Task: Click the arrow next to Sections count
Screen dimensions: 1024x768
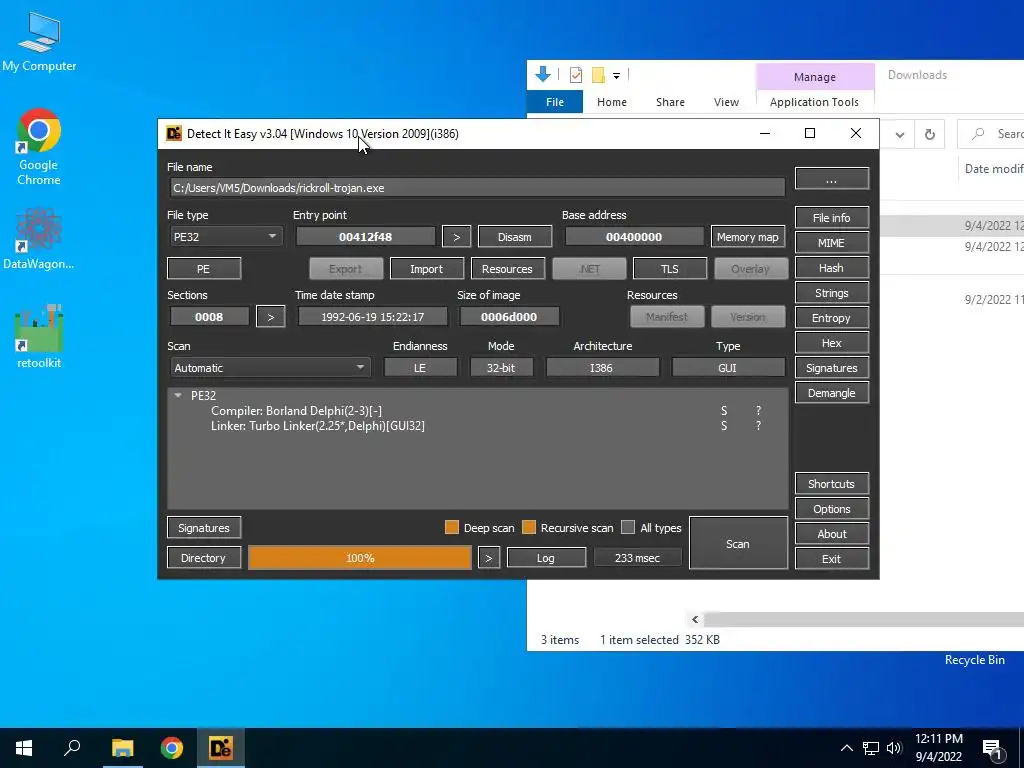Action: pos(270,317)
